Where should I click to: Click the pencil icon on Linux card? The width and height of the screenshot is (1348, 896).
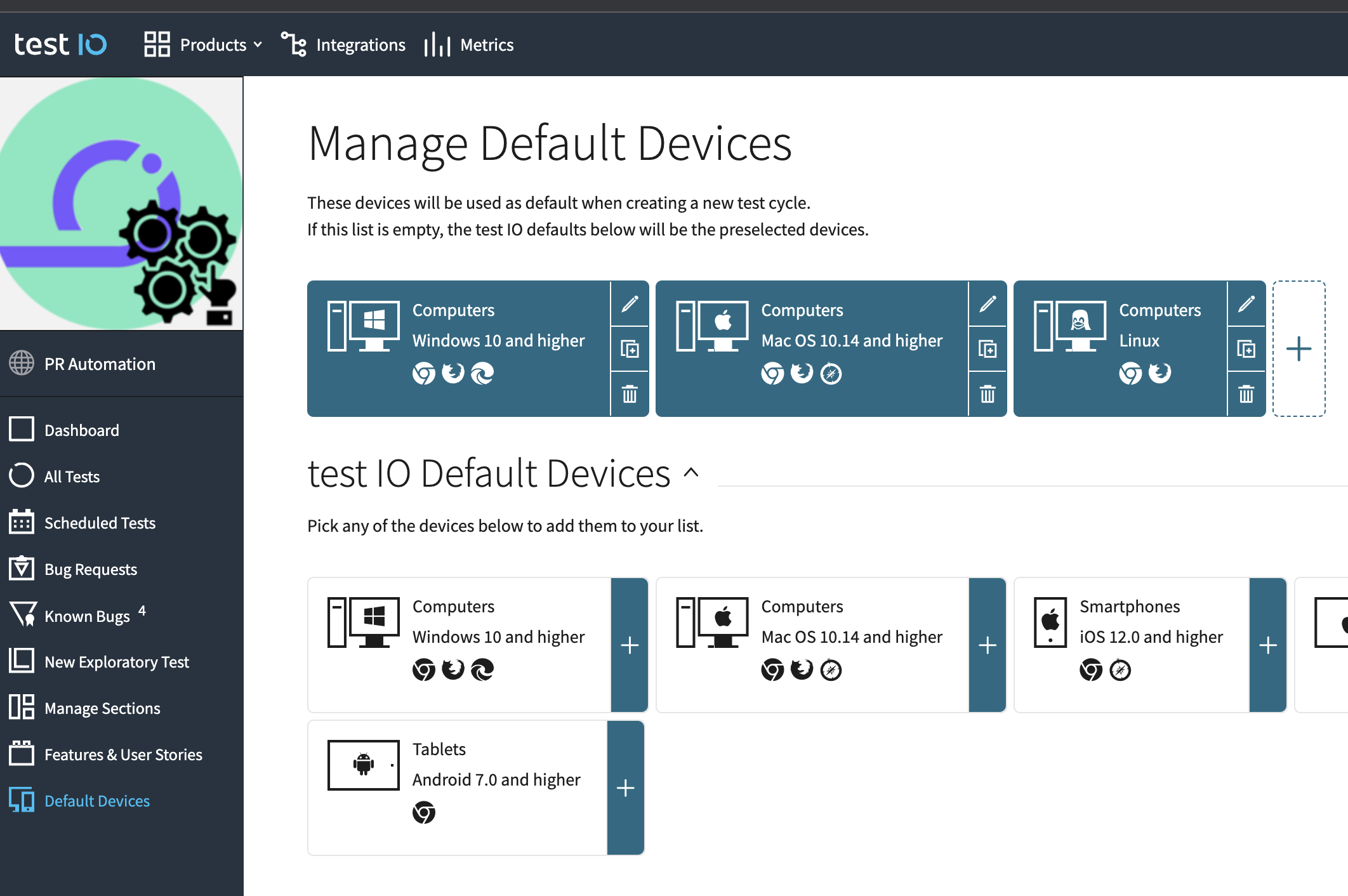coord(1246,304)
